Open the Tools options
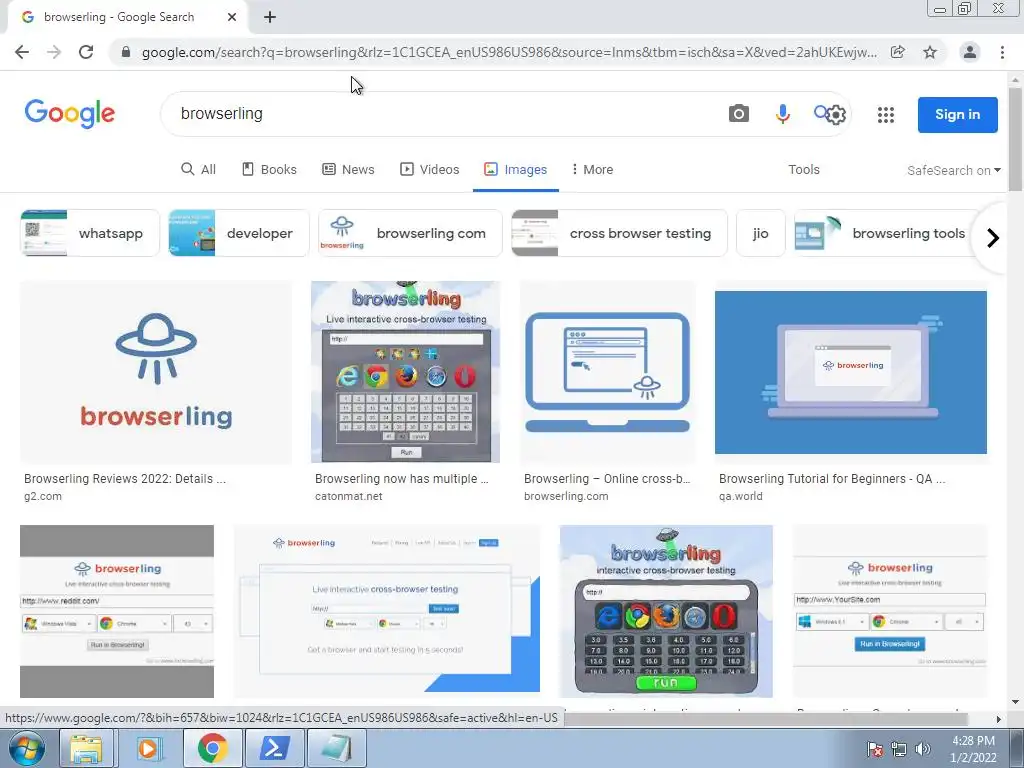This screenshot has height=768, width=1024. 803,170
